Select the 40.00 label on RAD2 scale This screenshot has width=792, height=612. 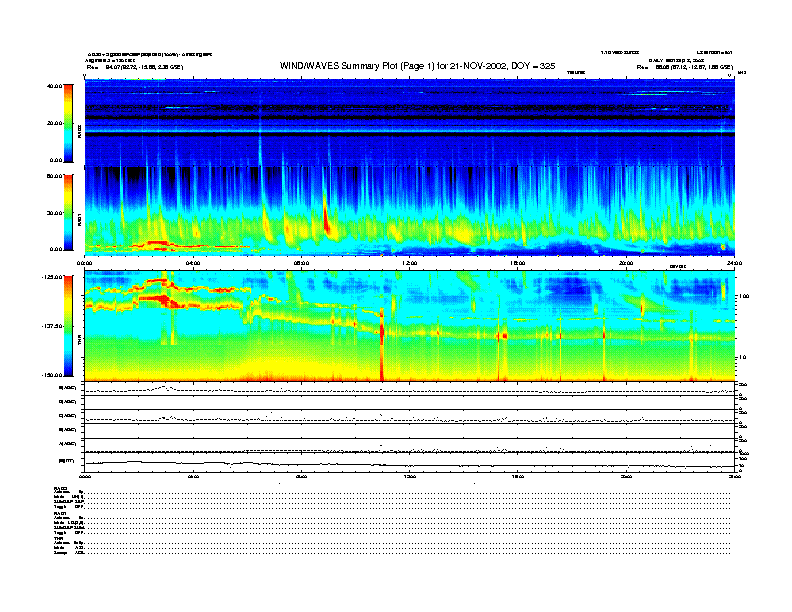coord(54,86)
